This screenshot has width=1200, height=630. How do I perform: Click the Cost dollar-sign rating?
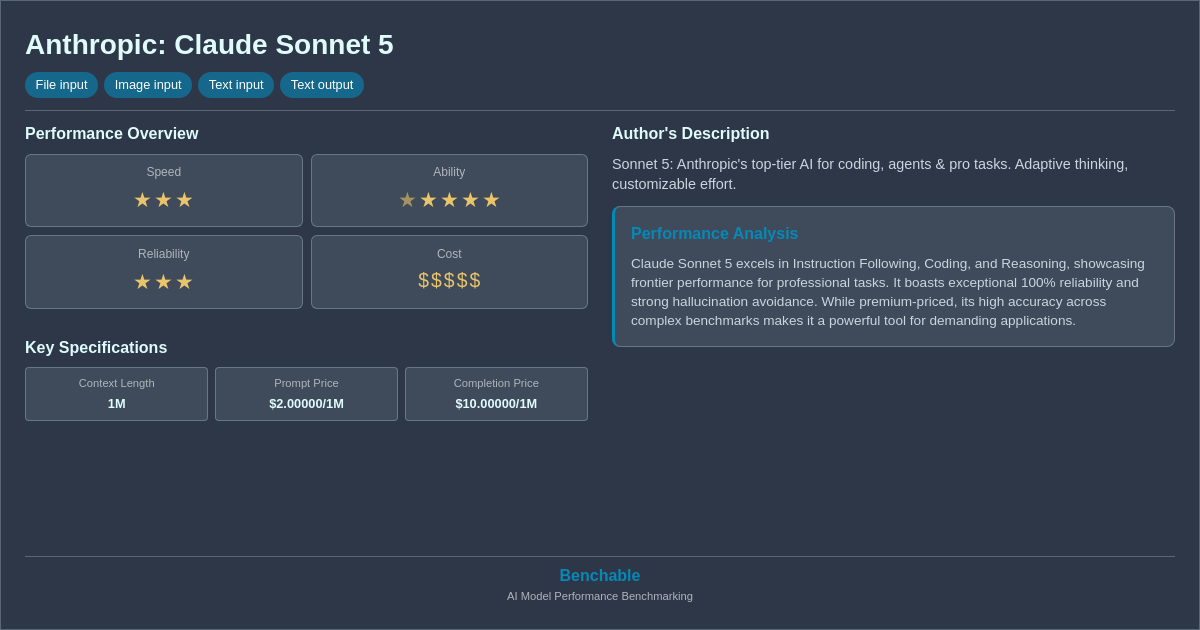click(x=449, y=281)
